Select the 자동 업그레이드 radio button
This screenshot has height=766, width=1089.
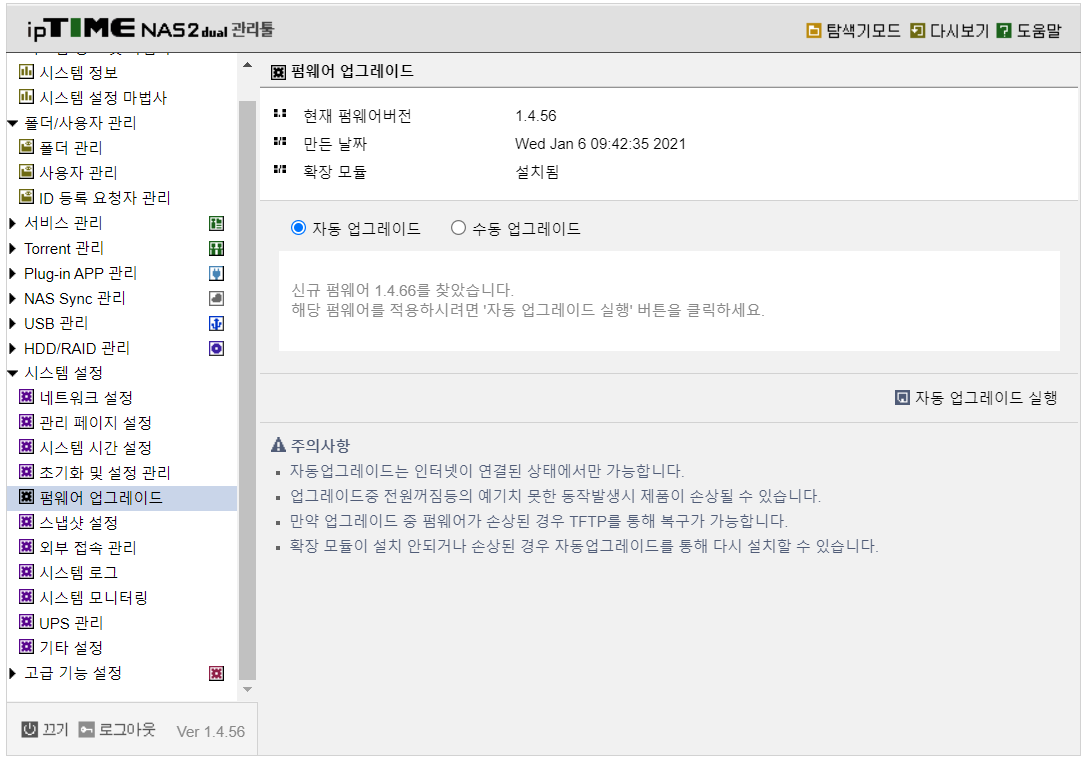pos(299,228)
